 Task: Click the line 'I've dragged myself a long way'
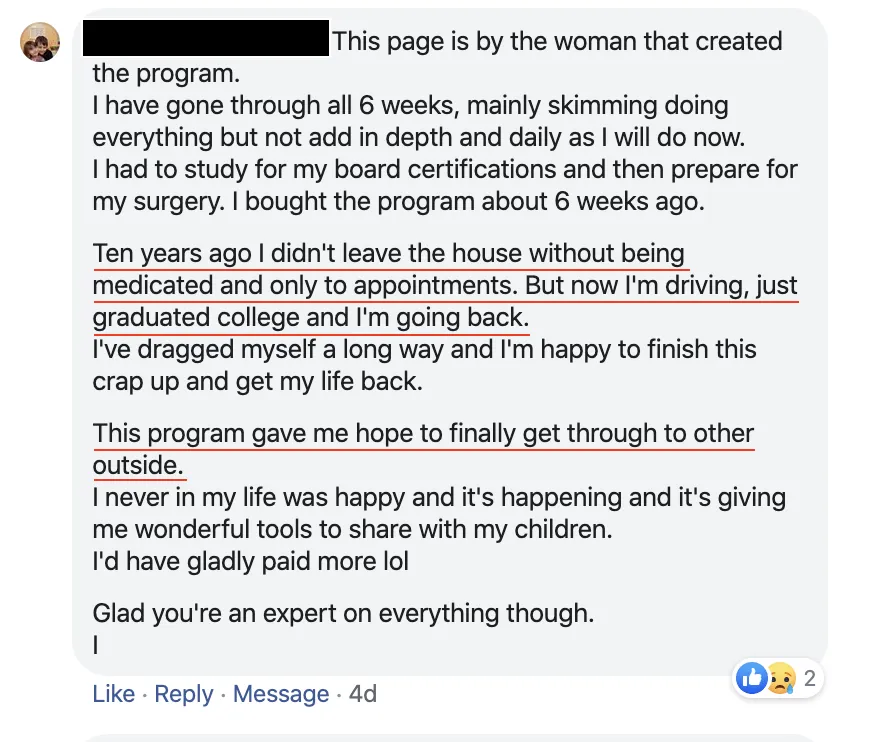click(x=424, y=350)
